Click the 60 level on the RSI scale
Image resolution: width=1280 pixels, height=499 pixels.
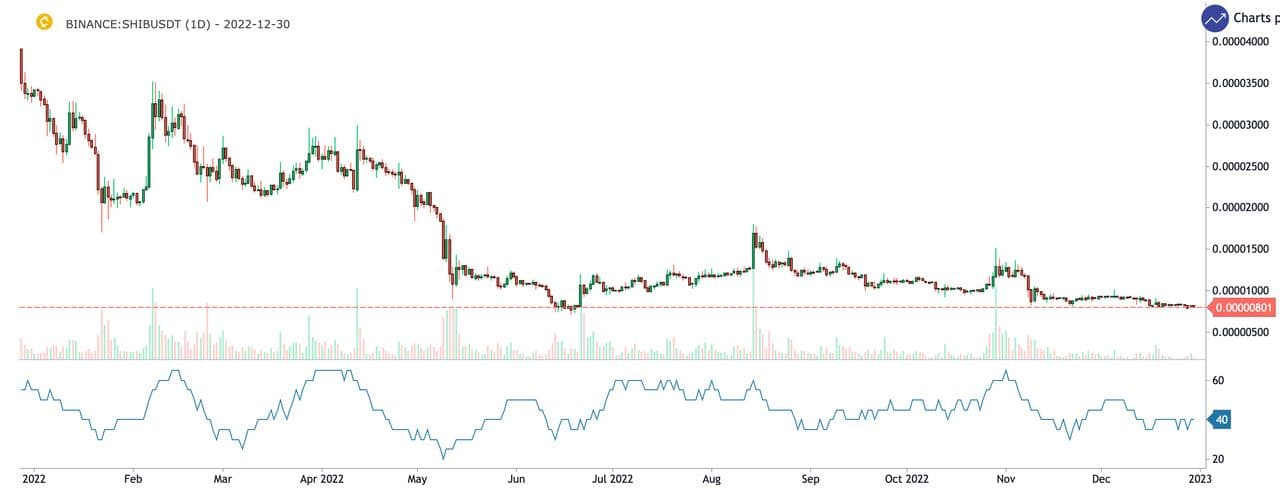[1219, 381]
